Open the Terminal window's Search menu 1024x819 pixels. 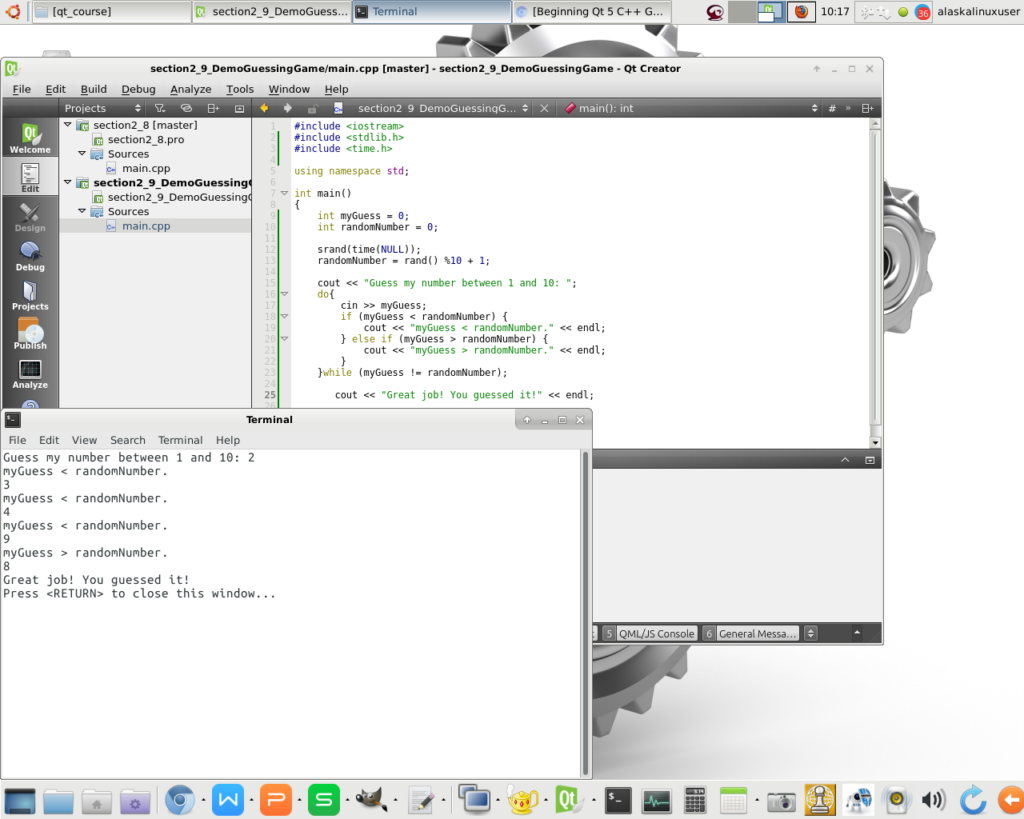pyautogui.click(x=127, y=440)
